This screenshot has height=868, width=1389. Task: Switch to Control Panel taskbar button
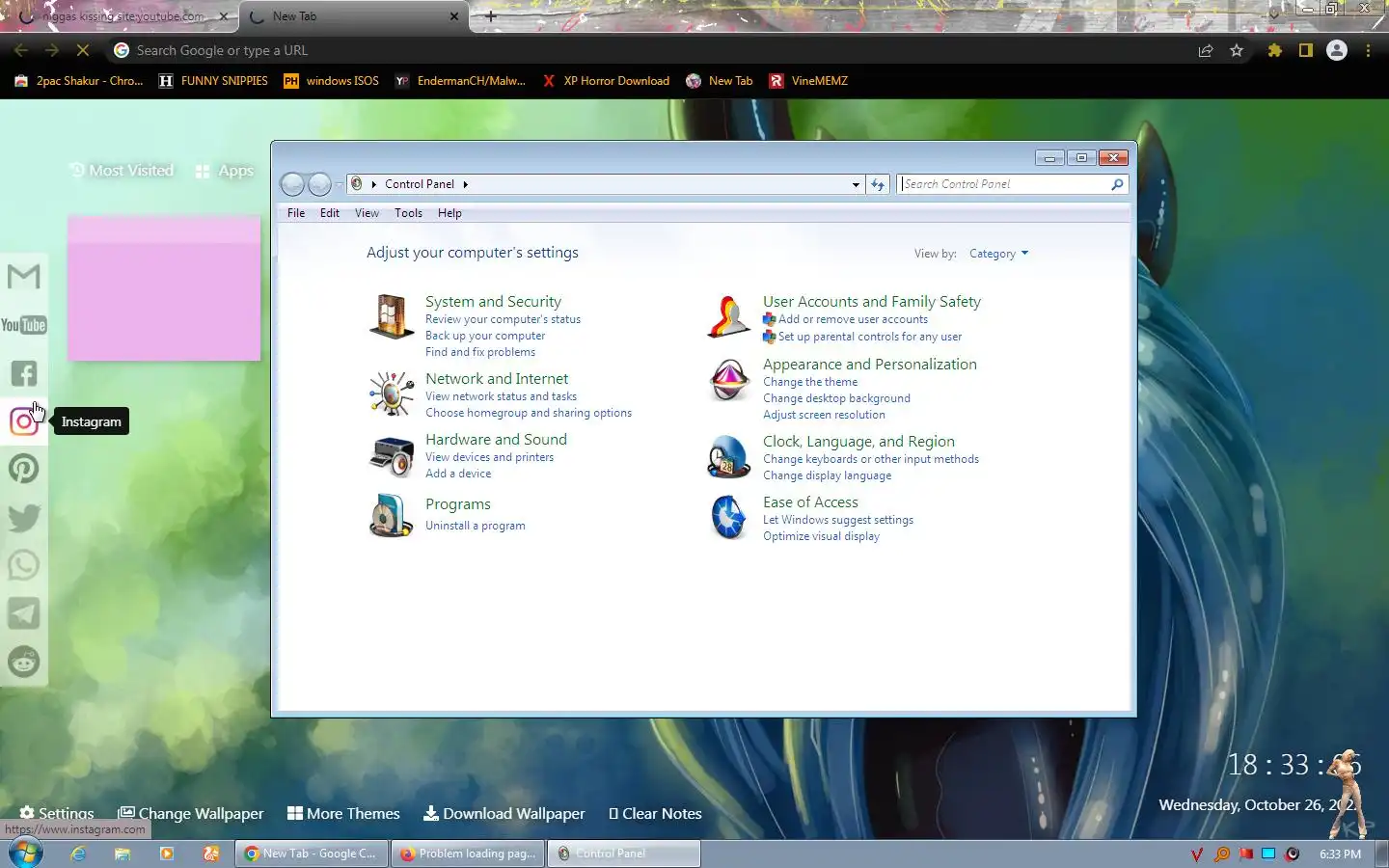[x=625, y=854]
